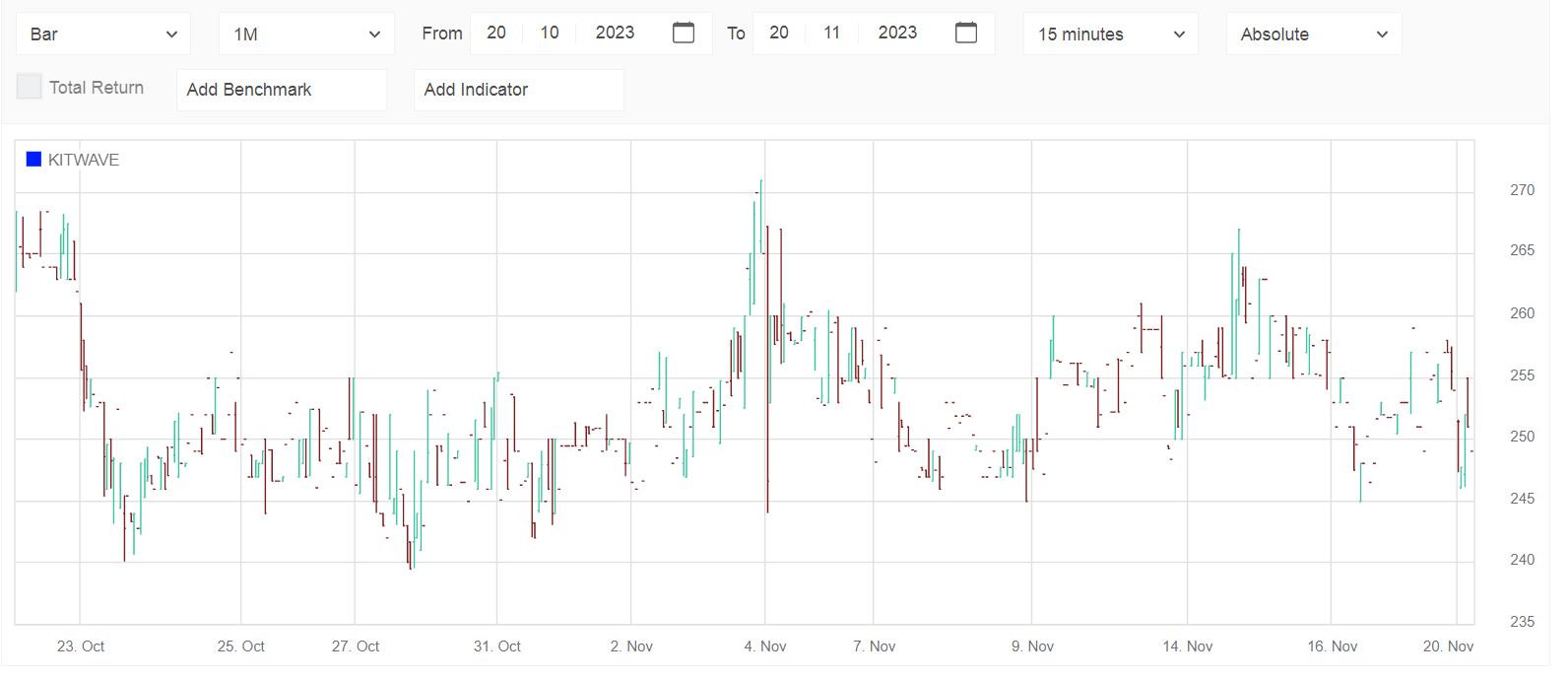Click the Add Indicator field

519,90
